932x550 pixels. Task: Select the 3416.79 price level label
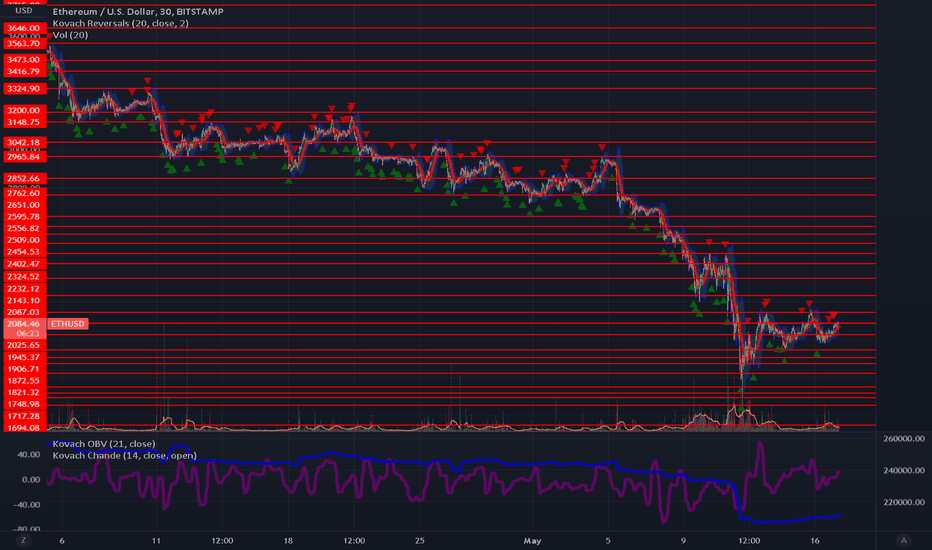tap(24, 71)
